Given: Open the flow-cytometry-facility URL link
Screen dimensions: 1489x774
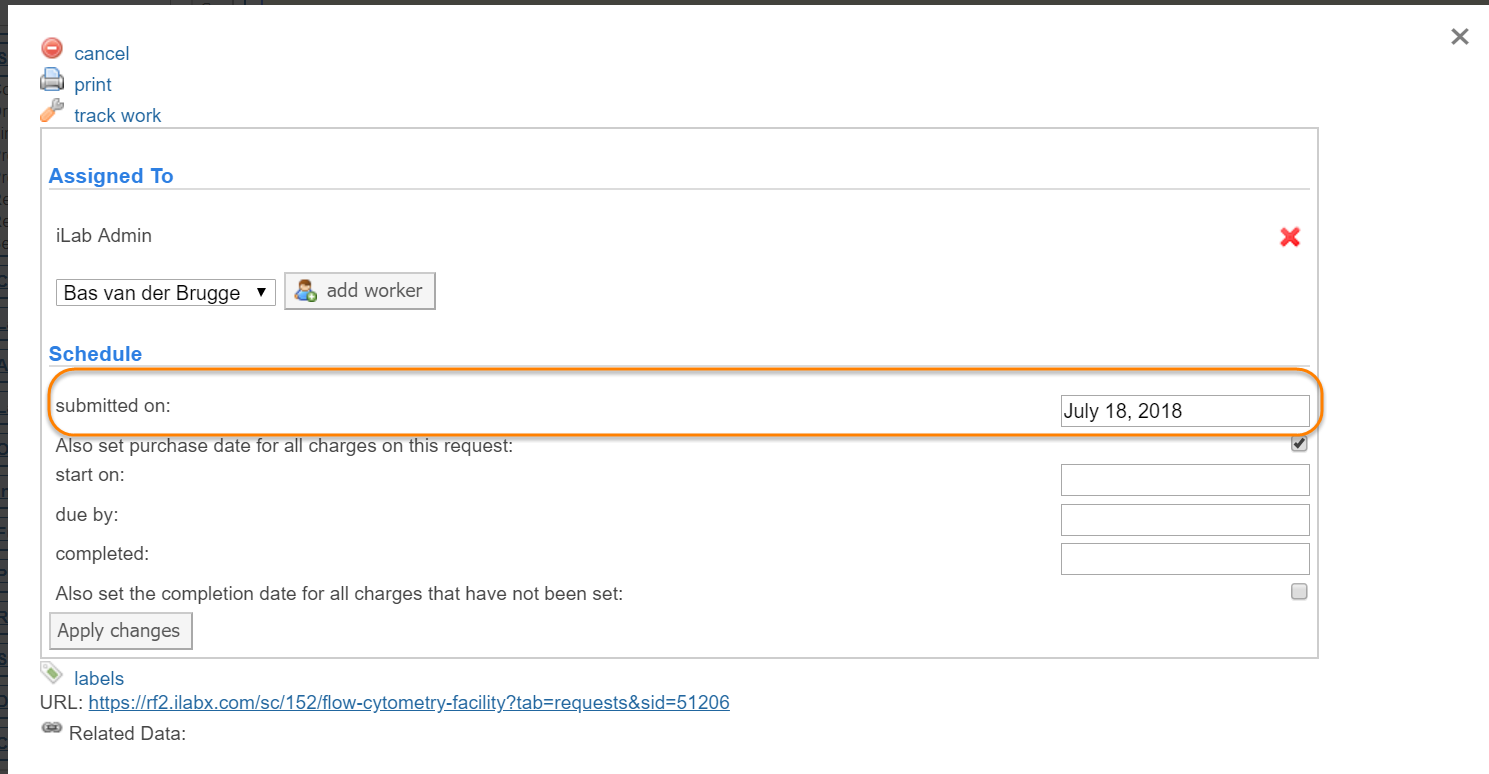Looking at the screenshot, I should tap(409, 703).
